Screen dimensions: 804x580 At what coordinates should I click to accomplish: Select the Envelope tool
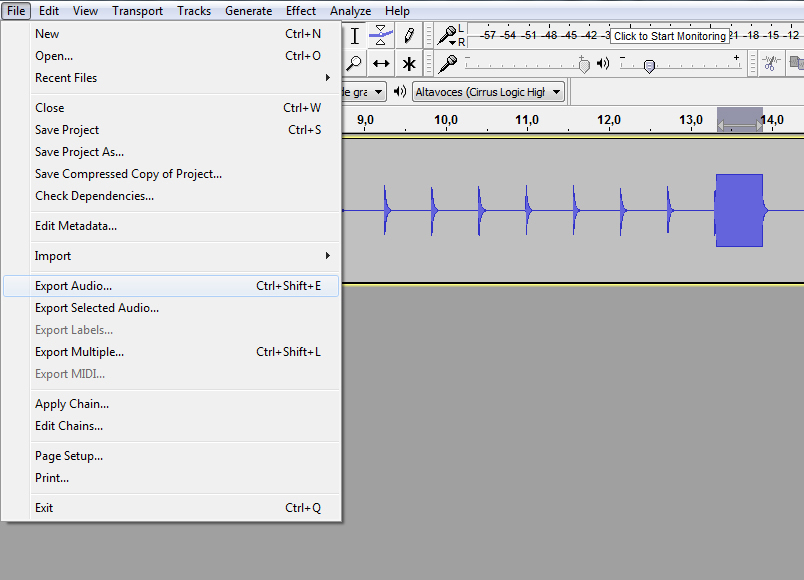[380, 36]
